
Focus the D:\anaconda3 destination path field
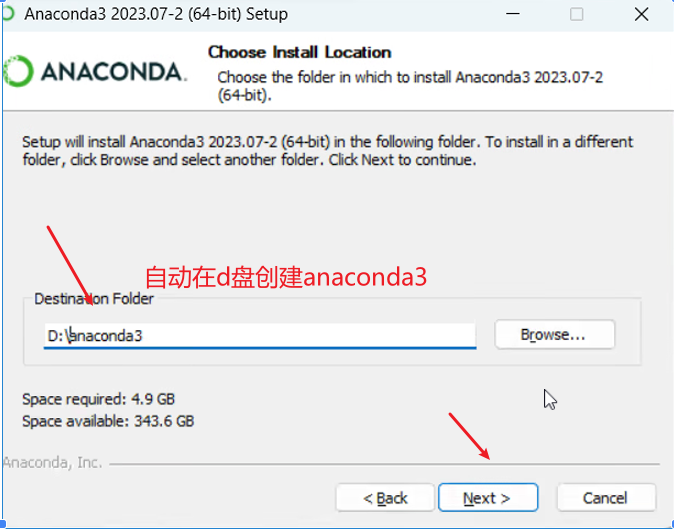click(260, 336)
